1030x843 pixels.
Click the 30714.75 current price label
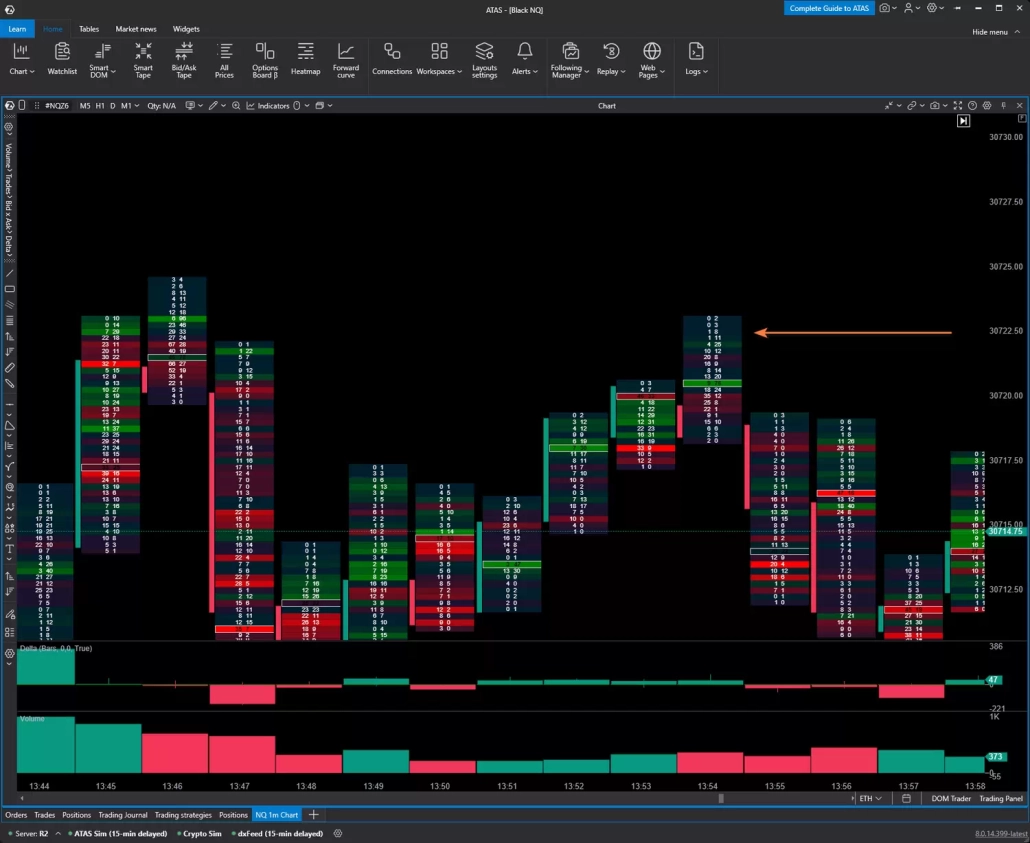click(x=1005, y=531)
